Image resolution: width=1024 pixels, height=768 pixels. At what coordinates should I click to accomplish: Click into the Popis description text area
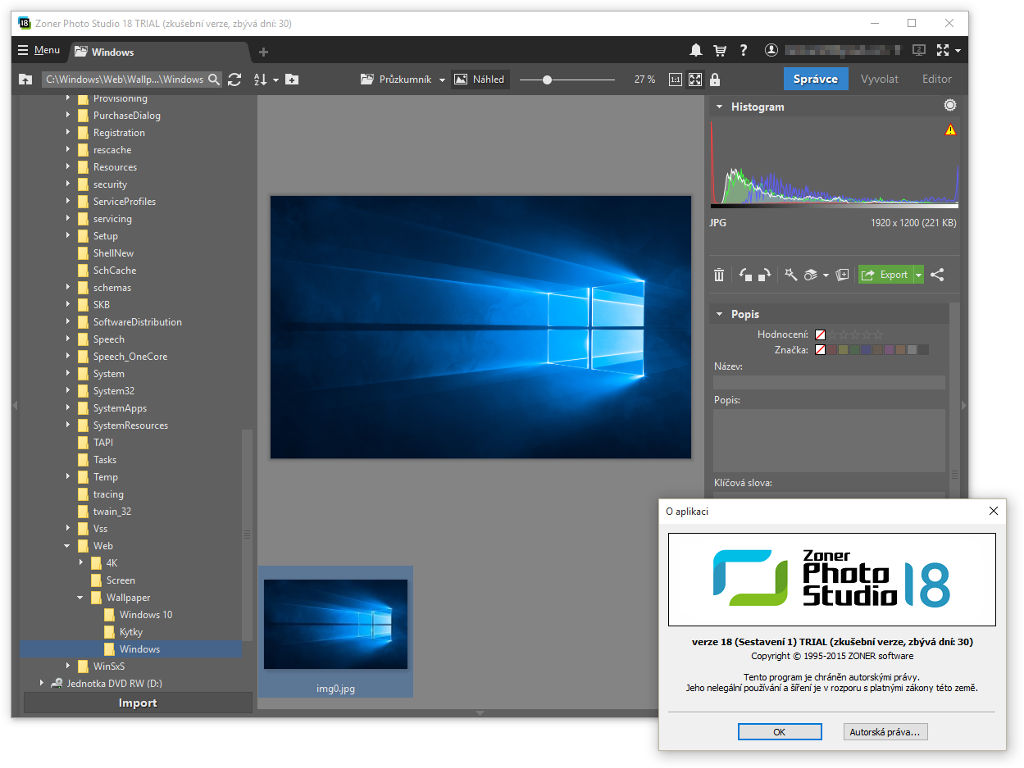(829, 440)
